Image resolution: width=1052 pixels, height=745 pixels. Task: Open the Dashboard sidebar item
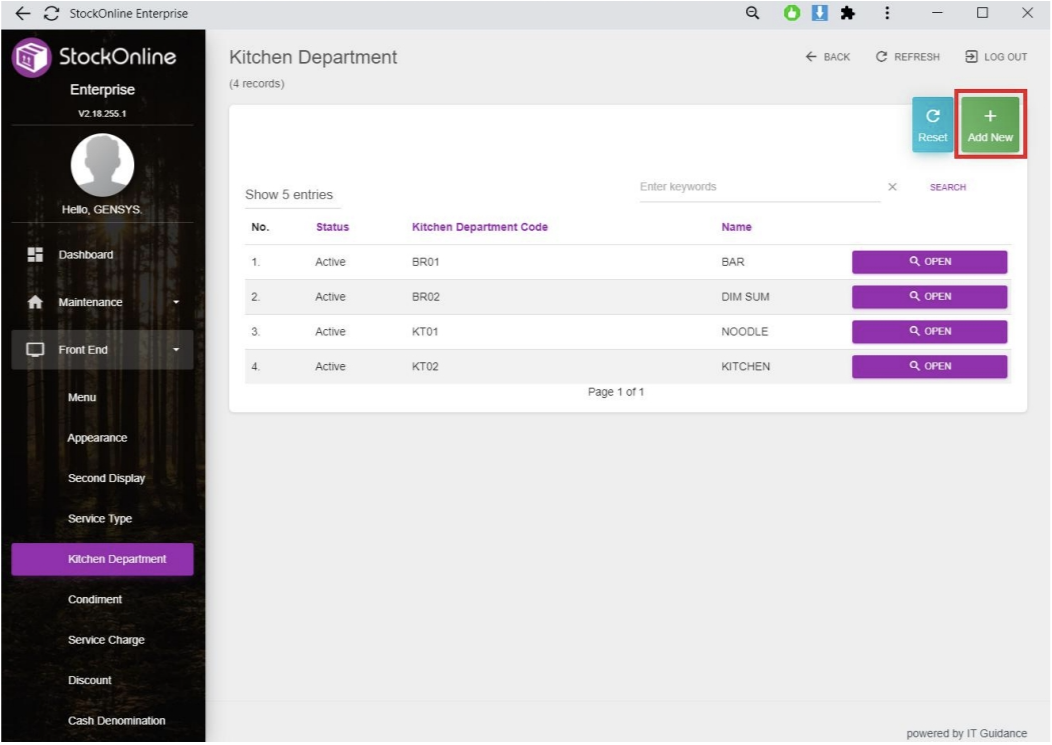click(85, 255)
